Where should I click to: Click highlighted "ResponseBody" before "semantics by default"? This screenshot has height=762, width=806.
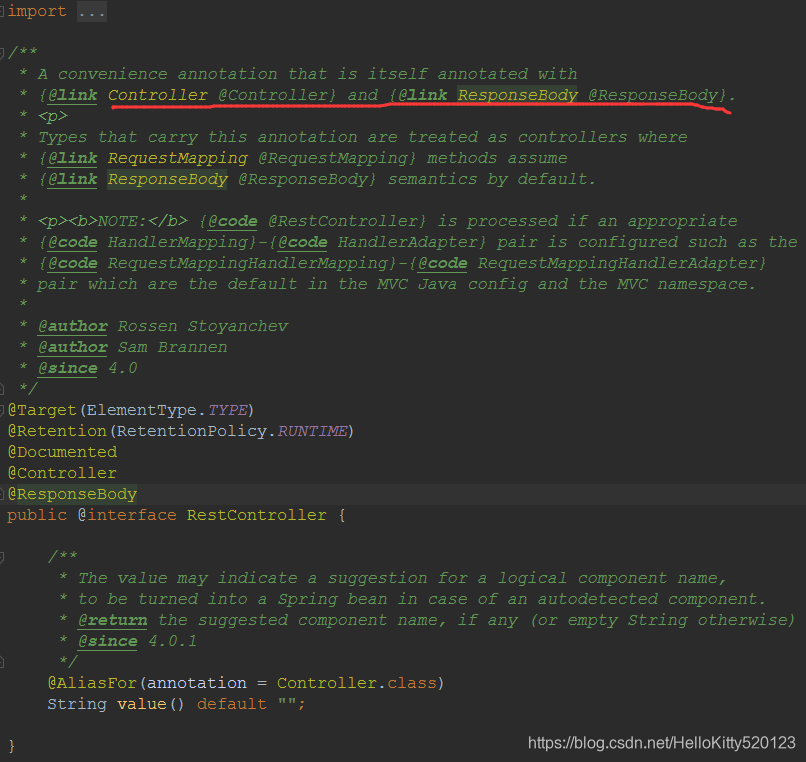pyautogui.click(x=168, y=179)
